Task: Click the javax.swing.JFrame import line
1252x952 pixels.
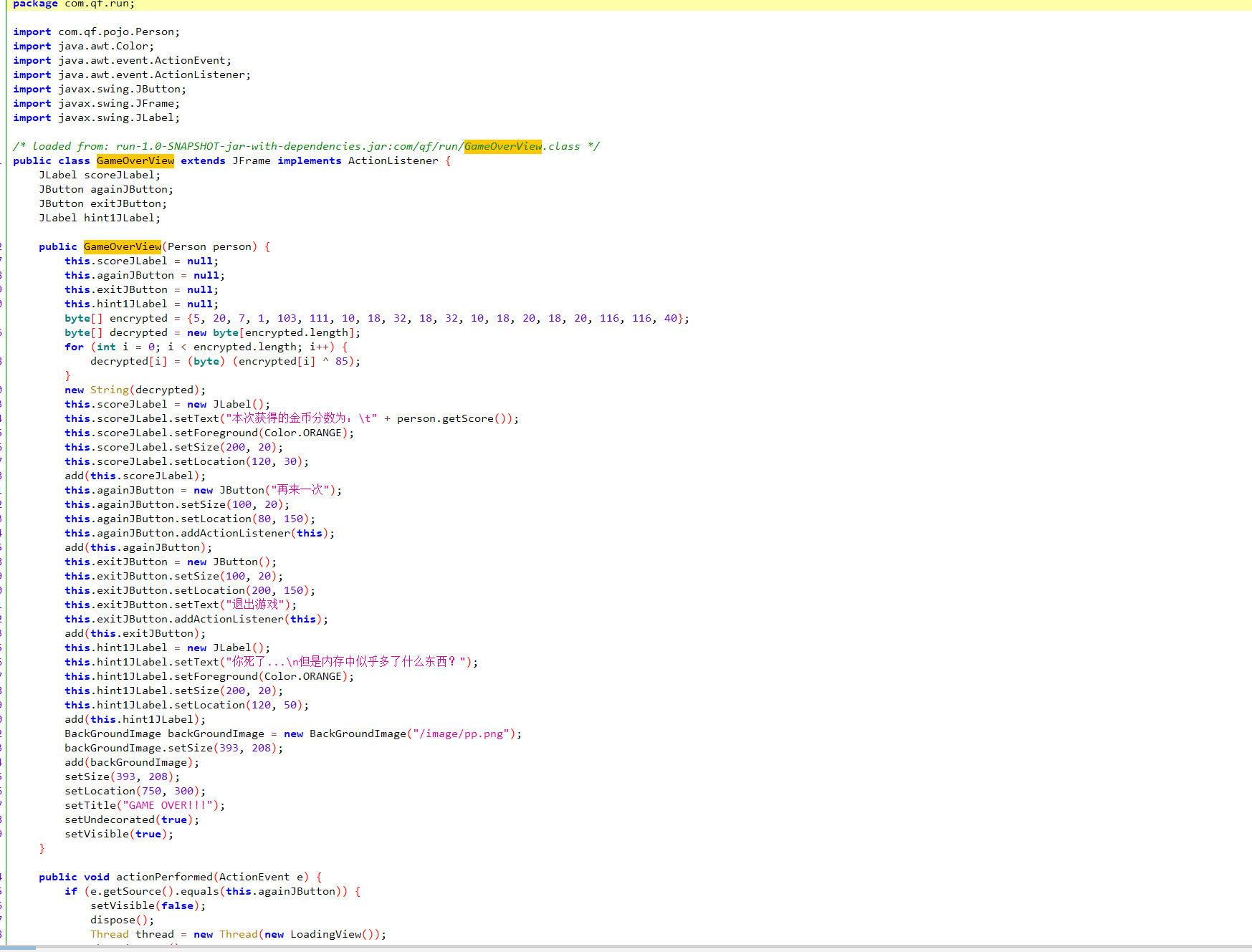Action: (x=97, y=103)
